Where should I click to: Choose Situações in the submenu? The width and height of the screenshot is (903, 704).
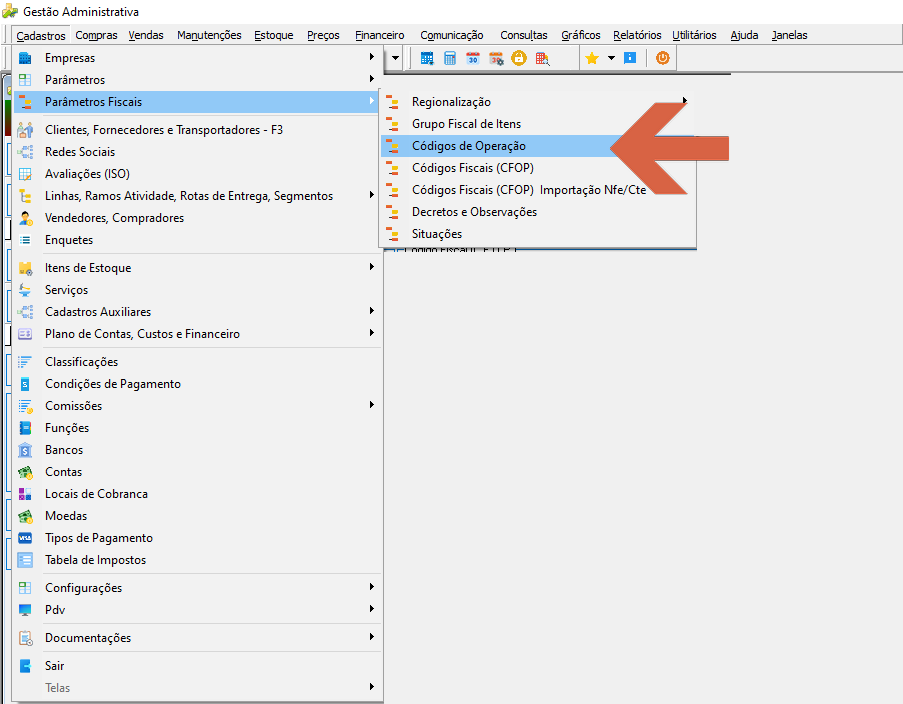coord(538,234)
